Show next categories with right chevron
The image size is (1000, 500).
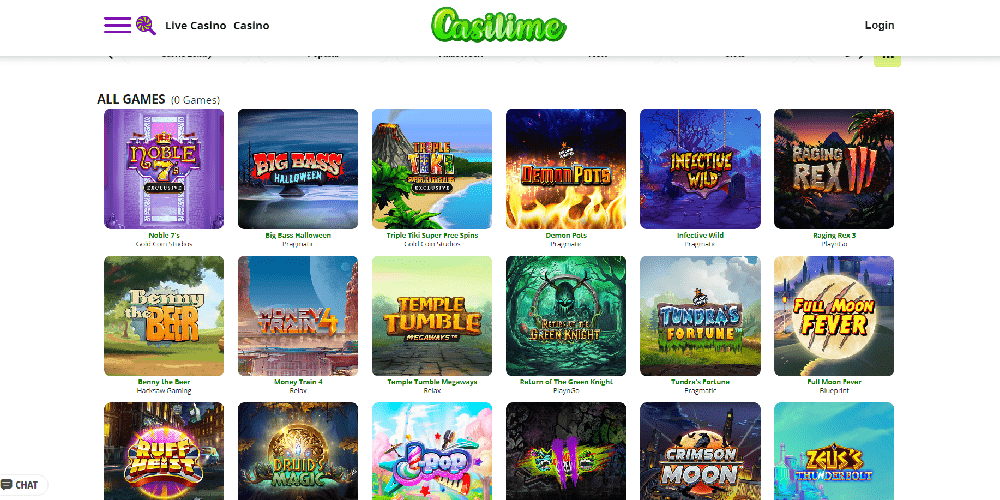click(x=861, y=57)
